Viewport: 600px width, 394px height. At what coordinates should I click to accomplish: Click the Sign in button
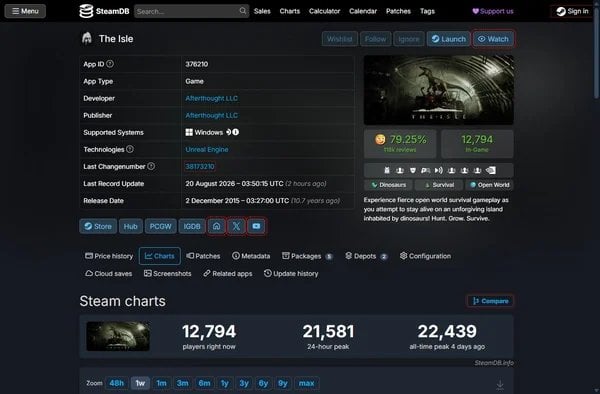click(572, 11)
